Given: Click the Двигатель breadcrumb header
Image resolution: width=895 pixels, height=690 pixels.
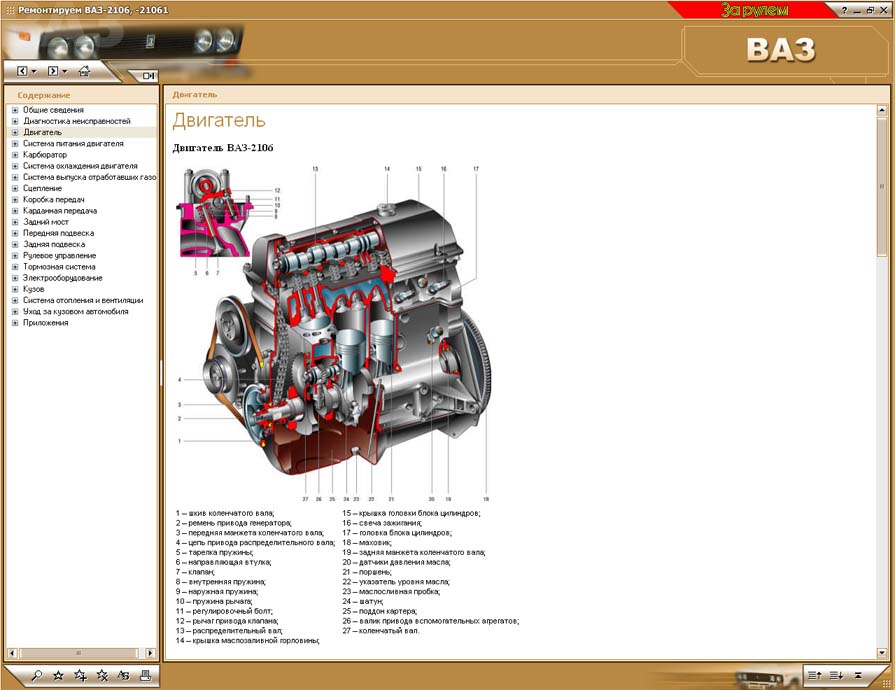Looking at the screenshot, I should coord(195,95).
